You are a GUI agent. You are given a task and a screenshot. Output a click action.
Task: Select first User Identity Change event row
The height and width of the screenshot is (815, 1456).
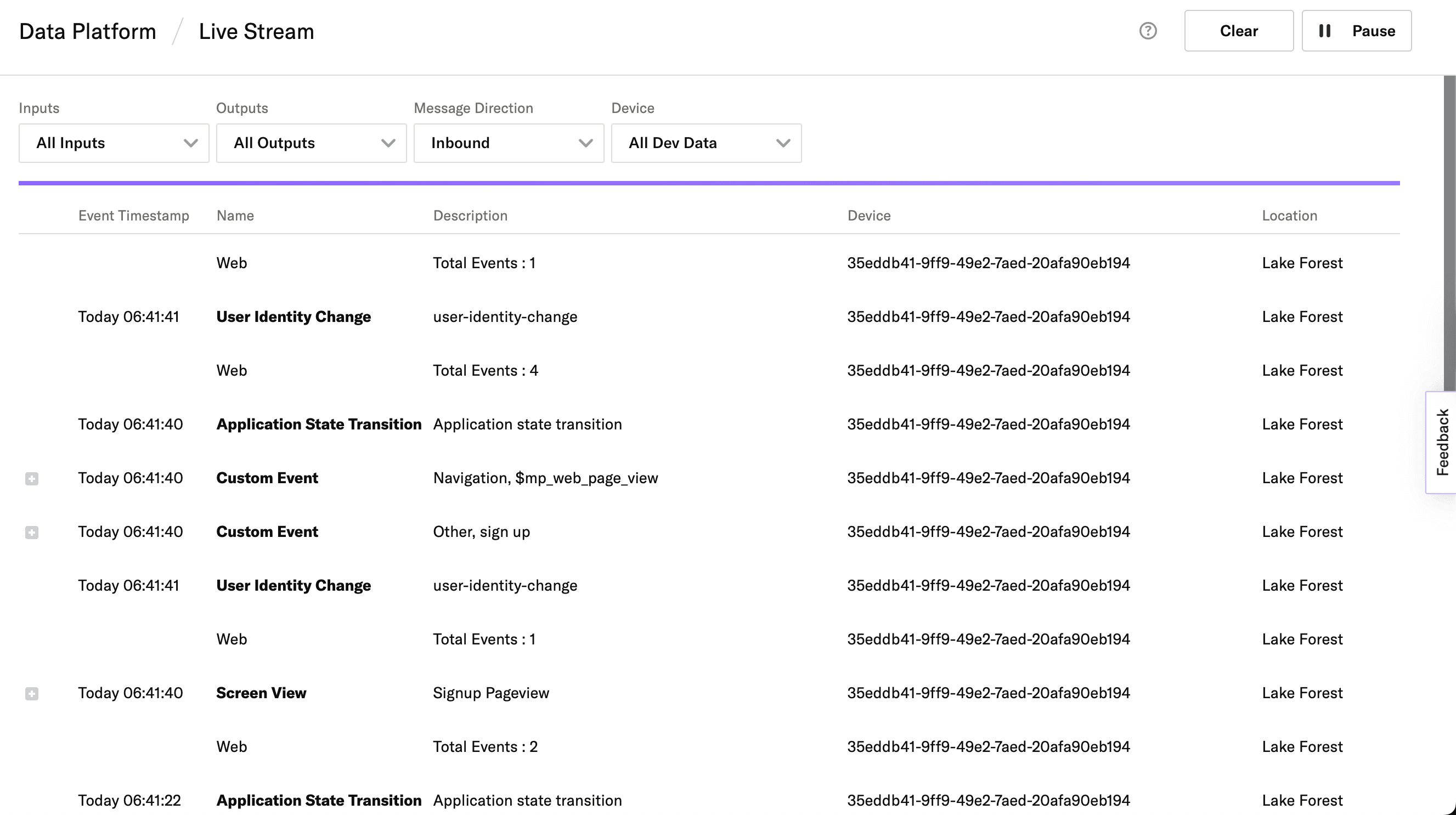[x=294, y=316]
